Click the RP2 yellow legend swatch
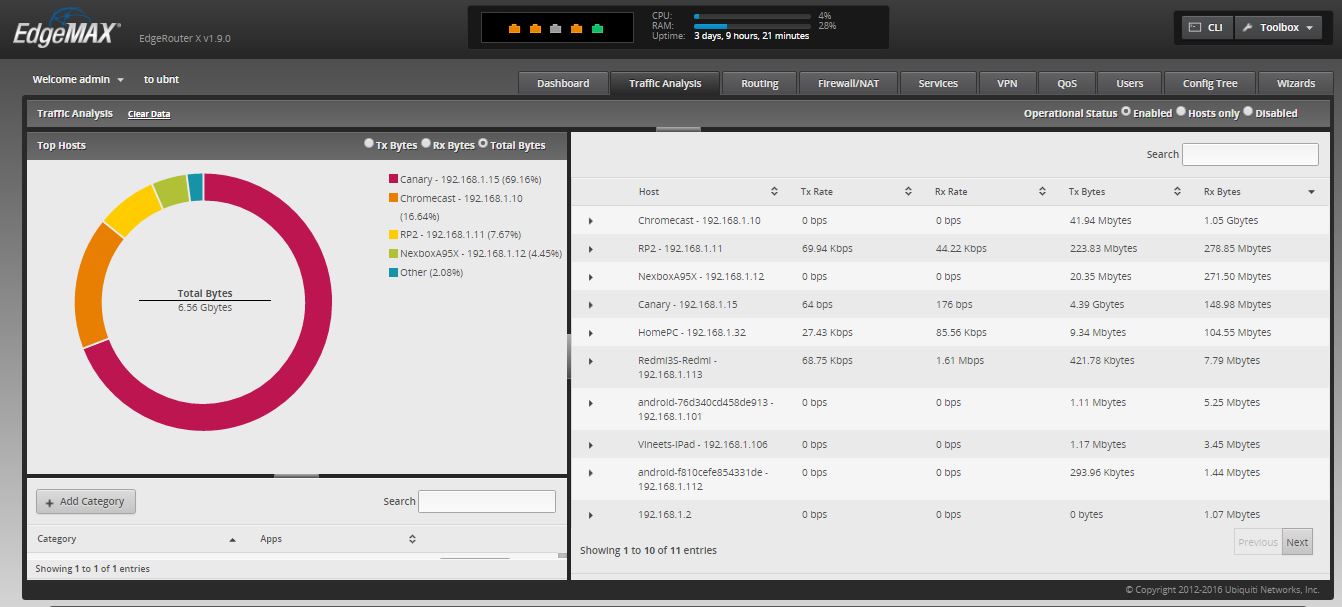The image size is (1342, 607). [x=393, y=234]
